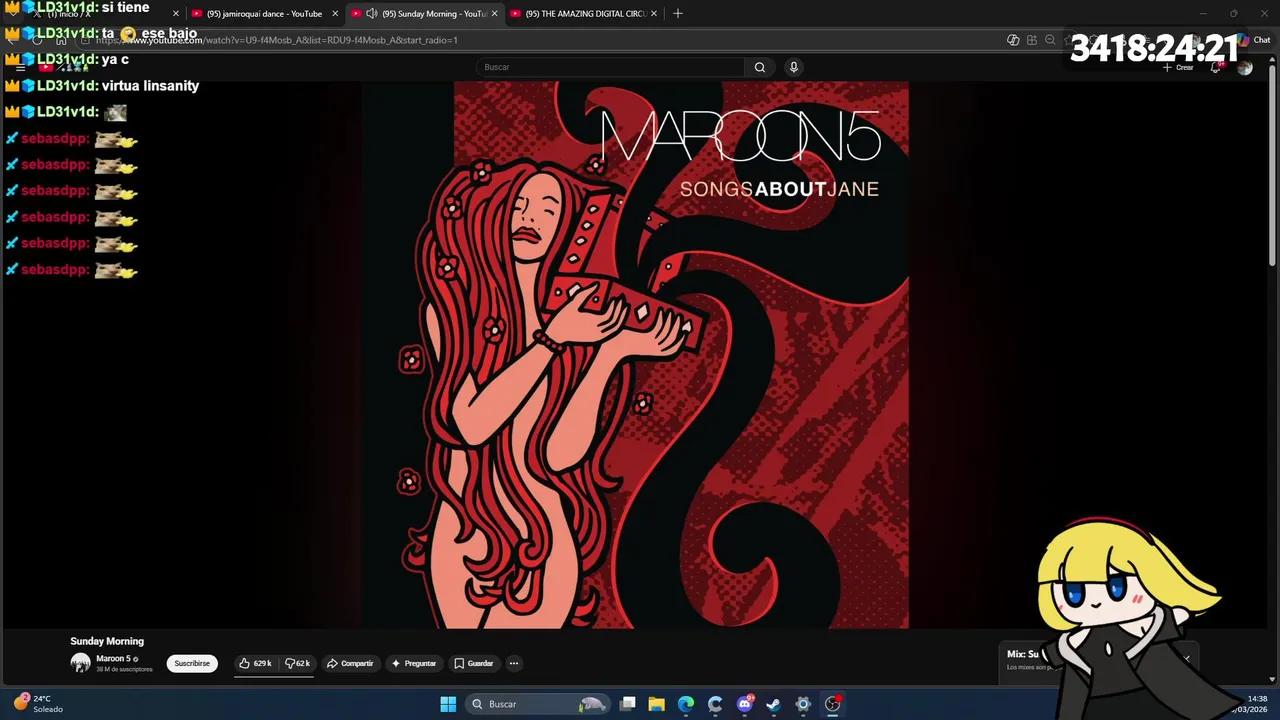
Task: Click into the YouTube Buscar search field
Action: click(610, 67)
